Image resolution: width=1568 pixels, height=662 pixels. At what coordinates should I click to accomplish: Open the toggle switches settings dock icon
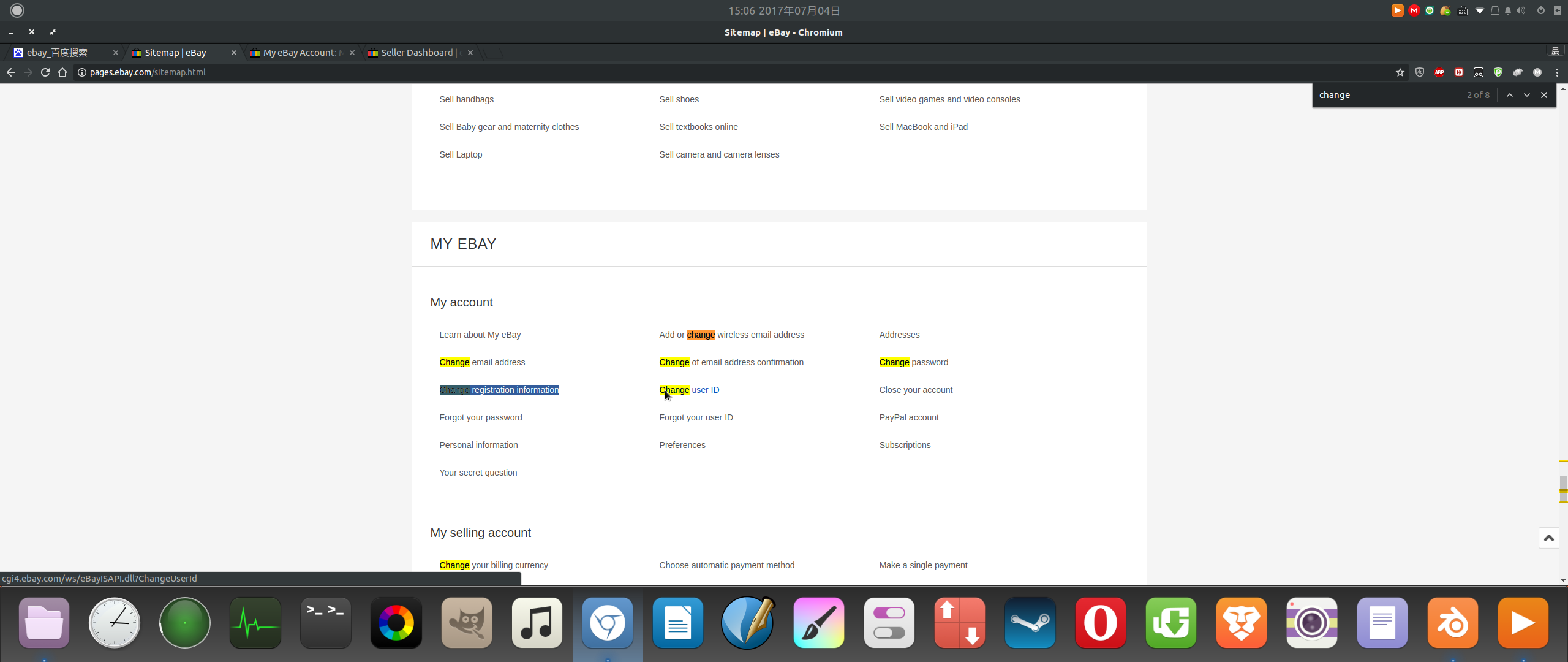tap(889, 623)
